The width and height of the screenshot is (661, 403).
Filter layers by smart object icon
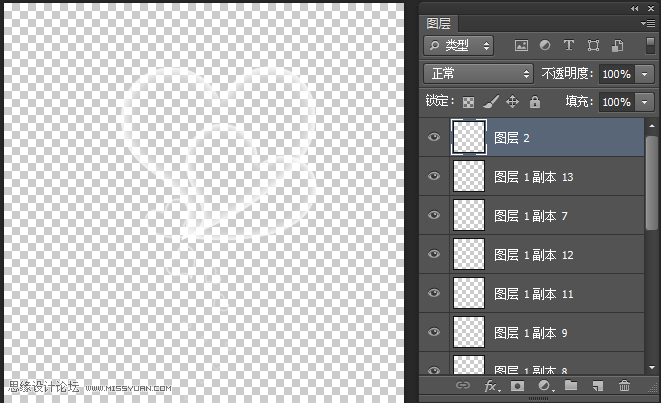(618, 46)
